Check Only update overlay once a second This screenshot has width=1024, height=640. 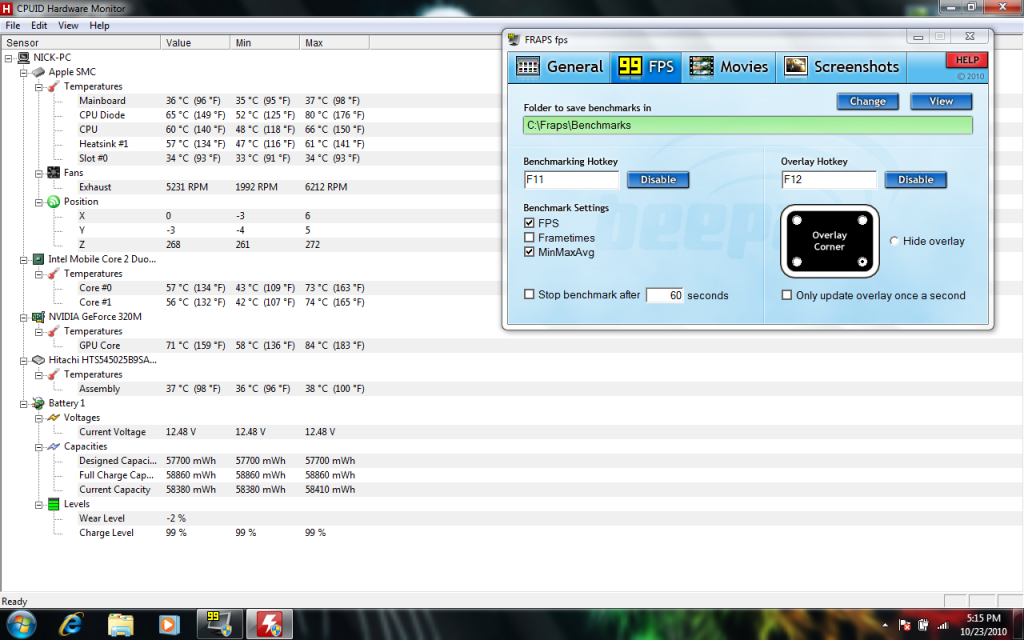click(x=787, y=295)
